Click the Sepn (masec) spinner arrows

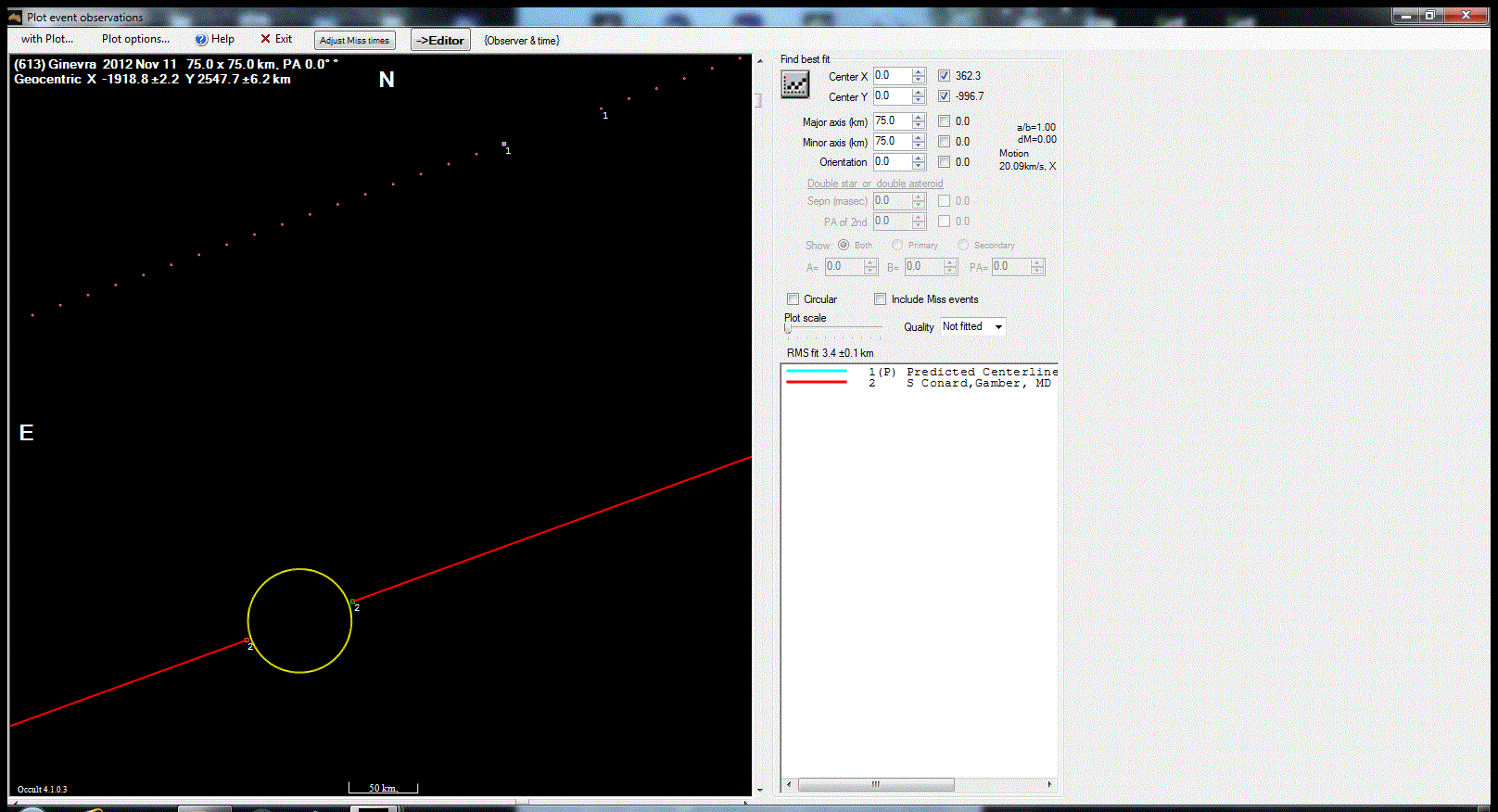[919, 201]
